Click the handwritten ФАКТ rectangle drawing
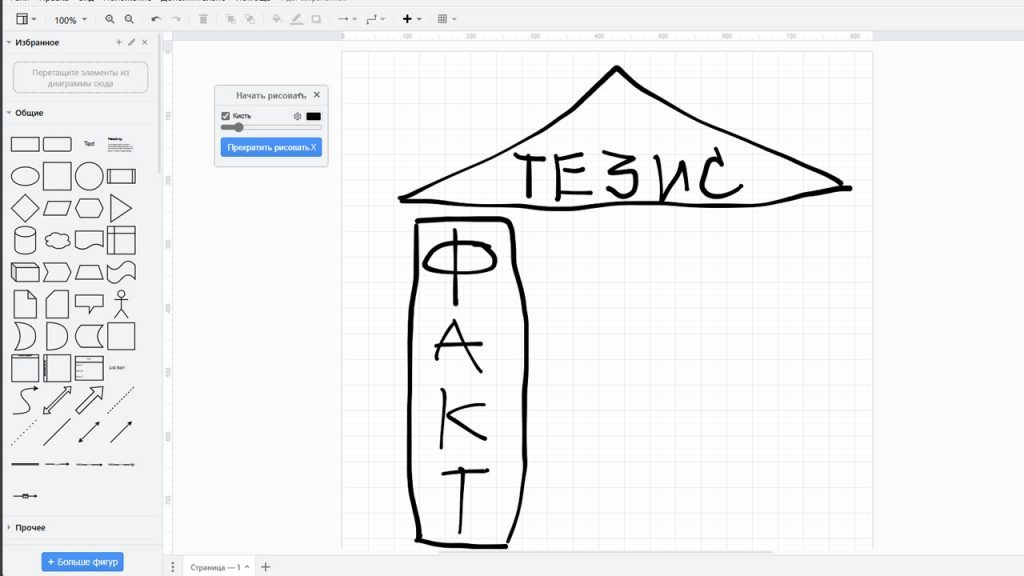Viewport: 1024px width, 576px height. click(x=466, y=382)
